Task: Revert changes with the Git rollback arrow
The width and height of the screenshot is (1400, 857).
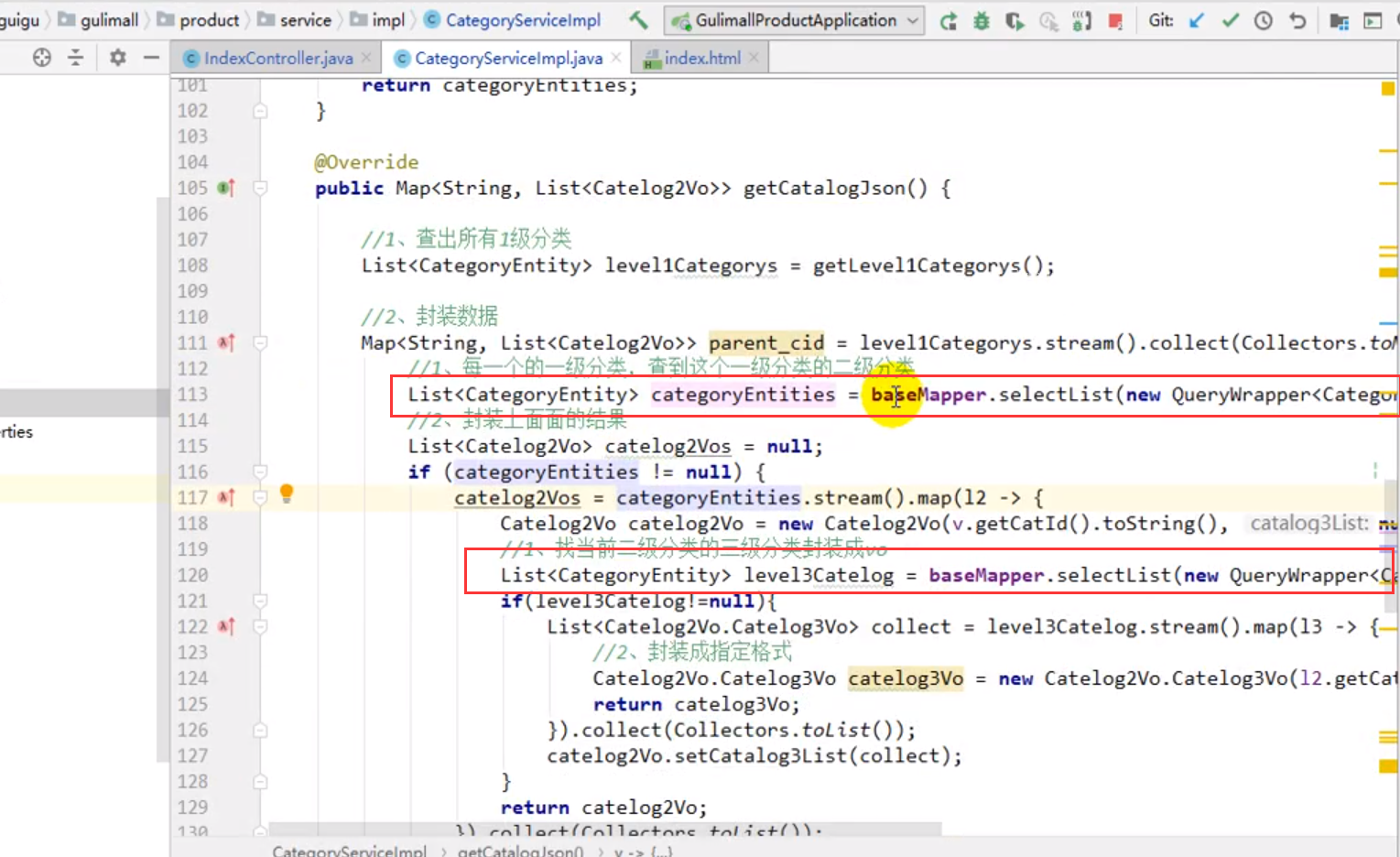Action: [x=1297, y=20]
